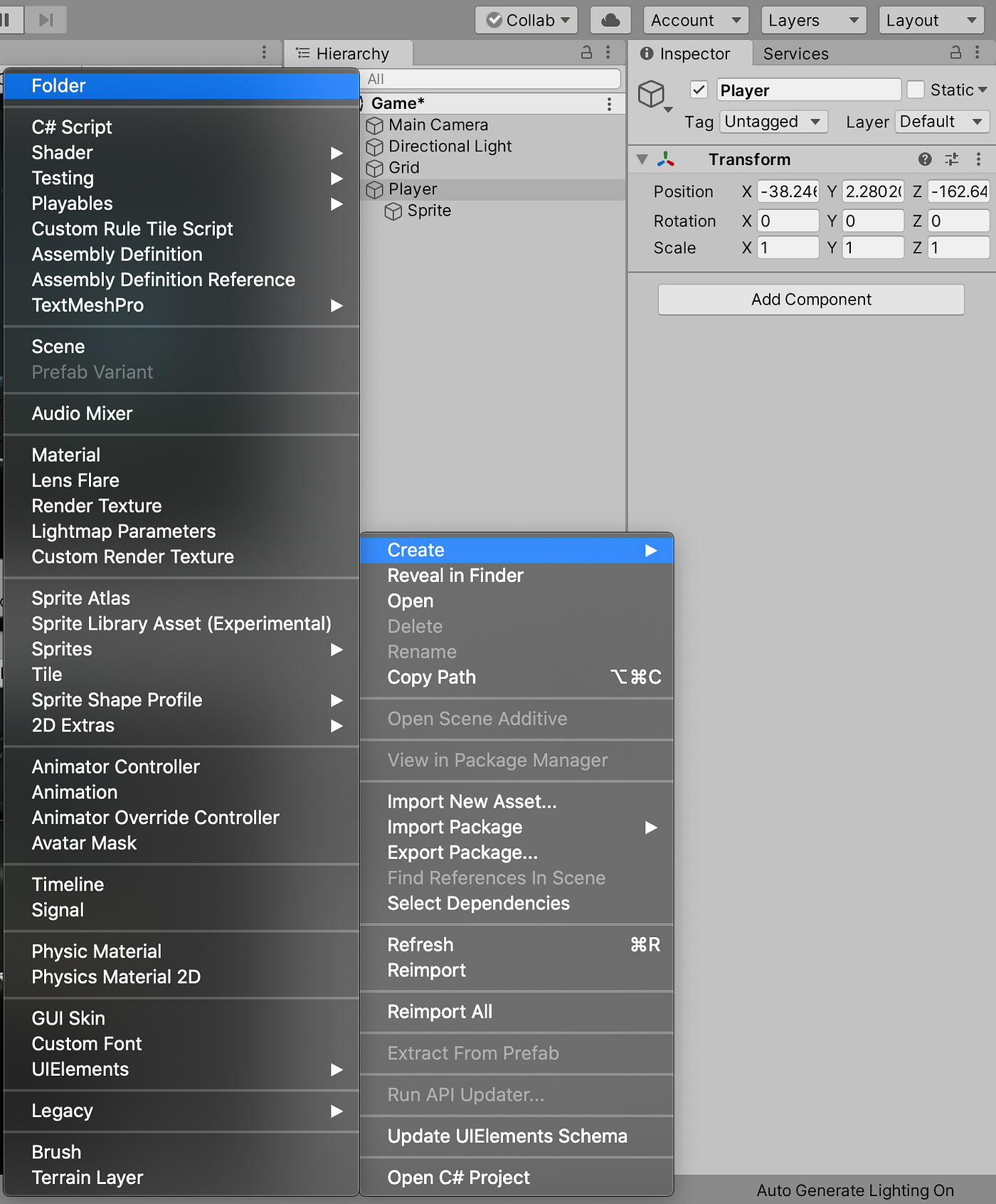Select Tile in Create menu
The height and width of the screenshot is (1204, 996).
(181, 675)
